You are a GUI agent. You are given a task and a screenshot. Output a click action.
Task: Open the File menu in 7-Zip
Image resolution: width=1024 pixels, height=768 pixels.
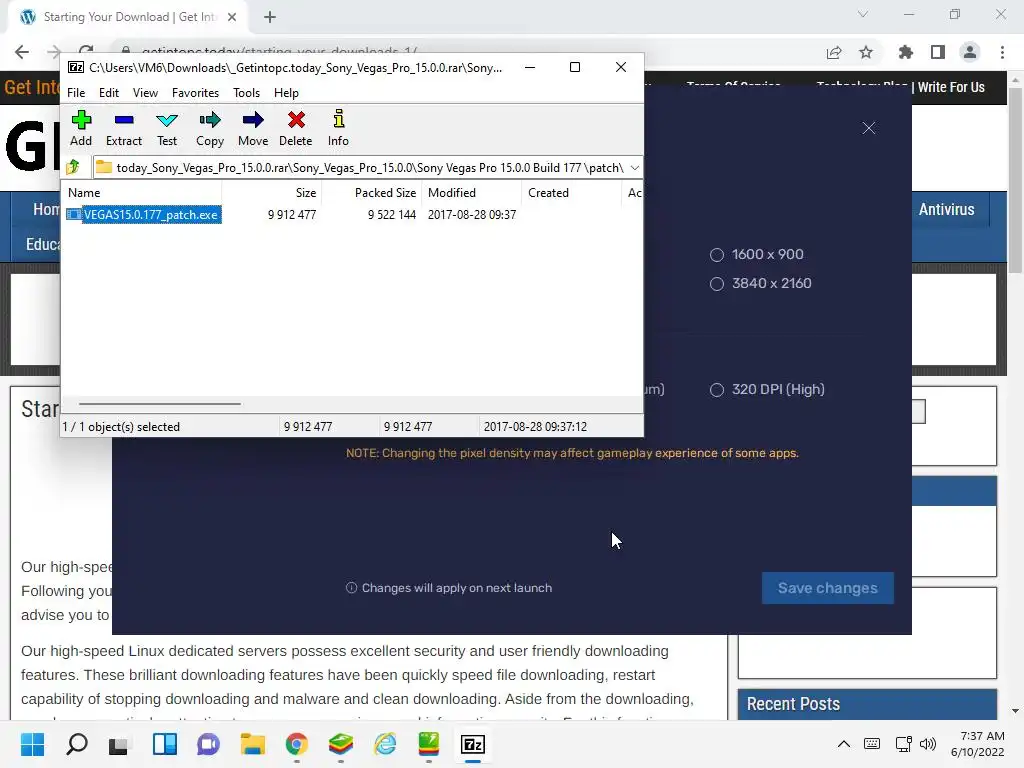(76, 93)
